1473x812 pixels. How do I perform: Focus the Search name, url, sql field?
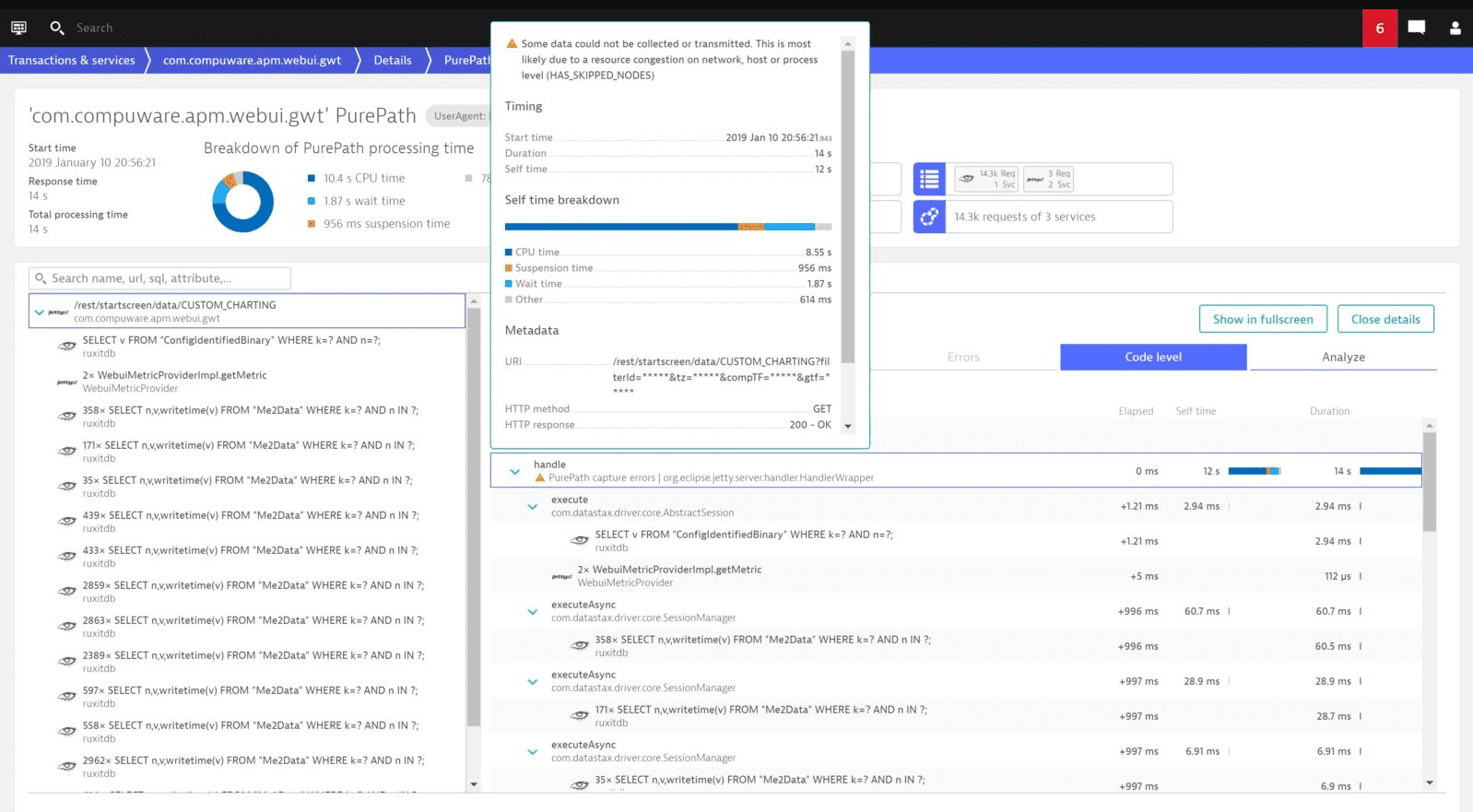click(160, 278)
